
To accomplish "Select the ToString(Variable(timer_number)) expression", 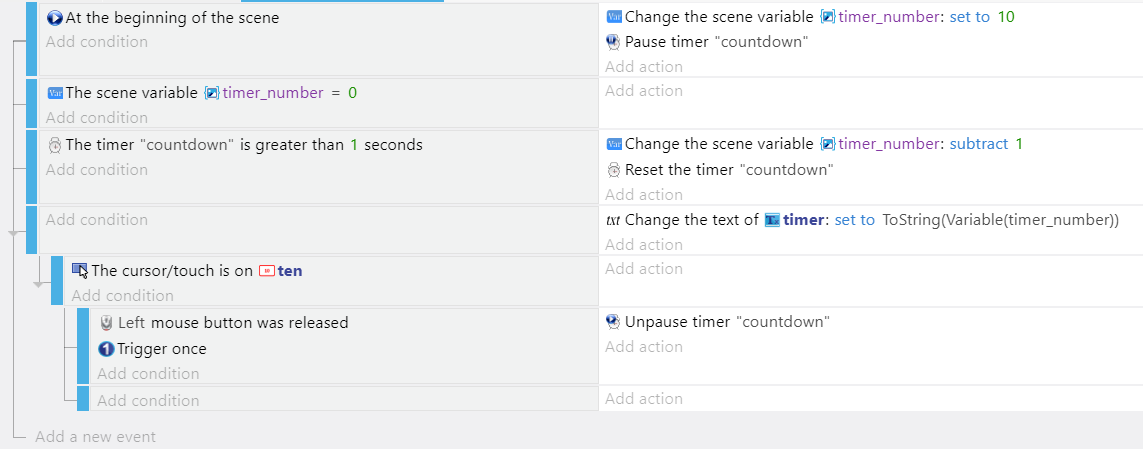I will (1000, 219).
